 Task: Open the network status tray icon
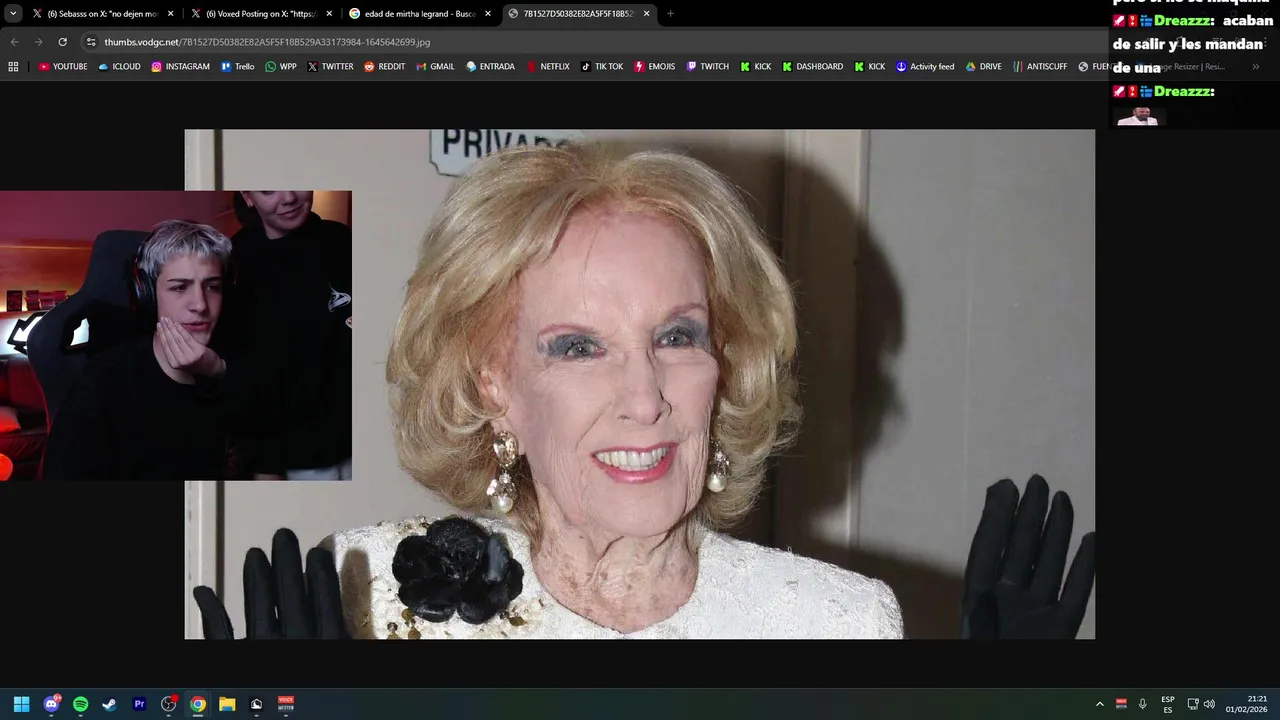tap(1193, 704)
